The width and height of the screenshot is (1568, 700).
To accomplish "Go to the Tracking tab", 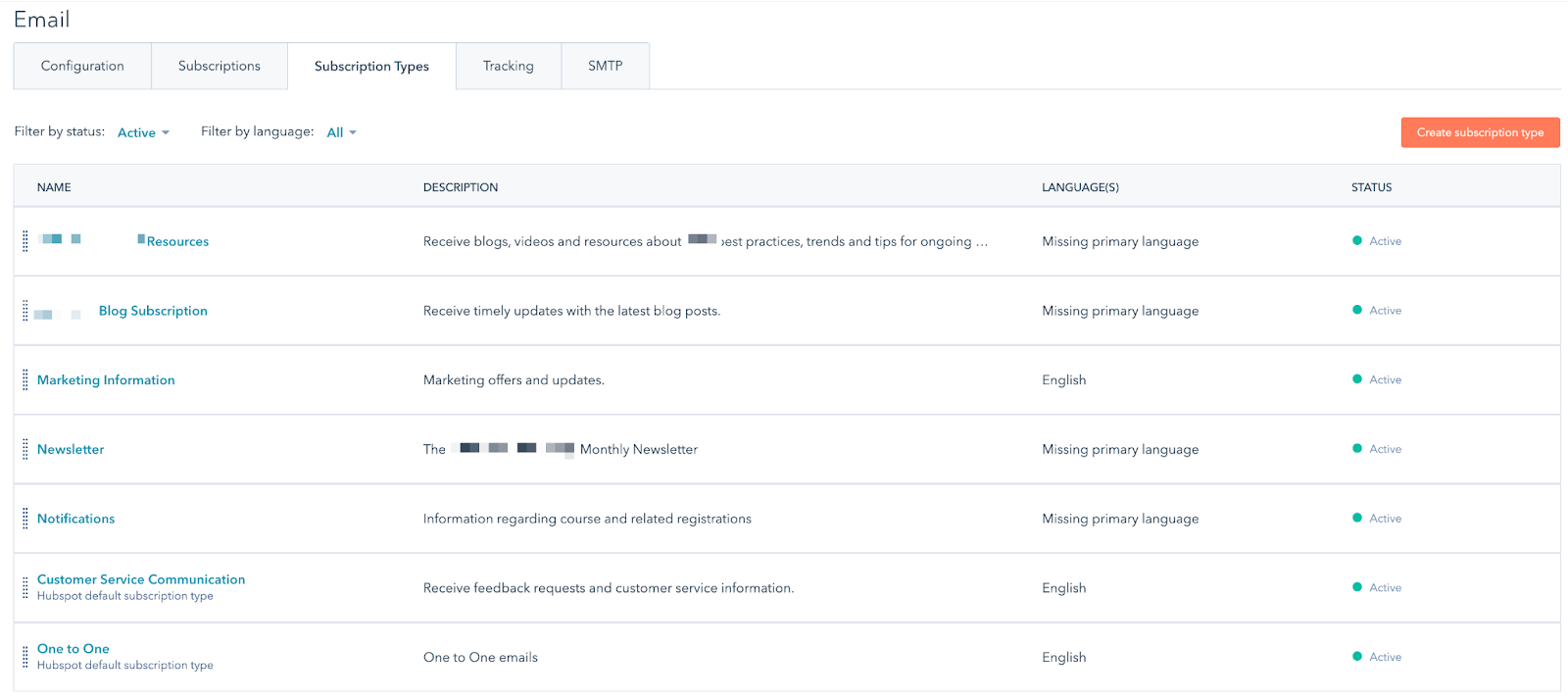I will tap(508, 66).
